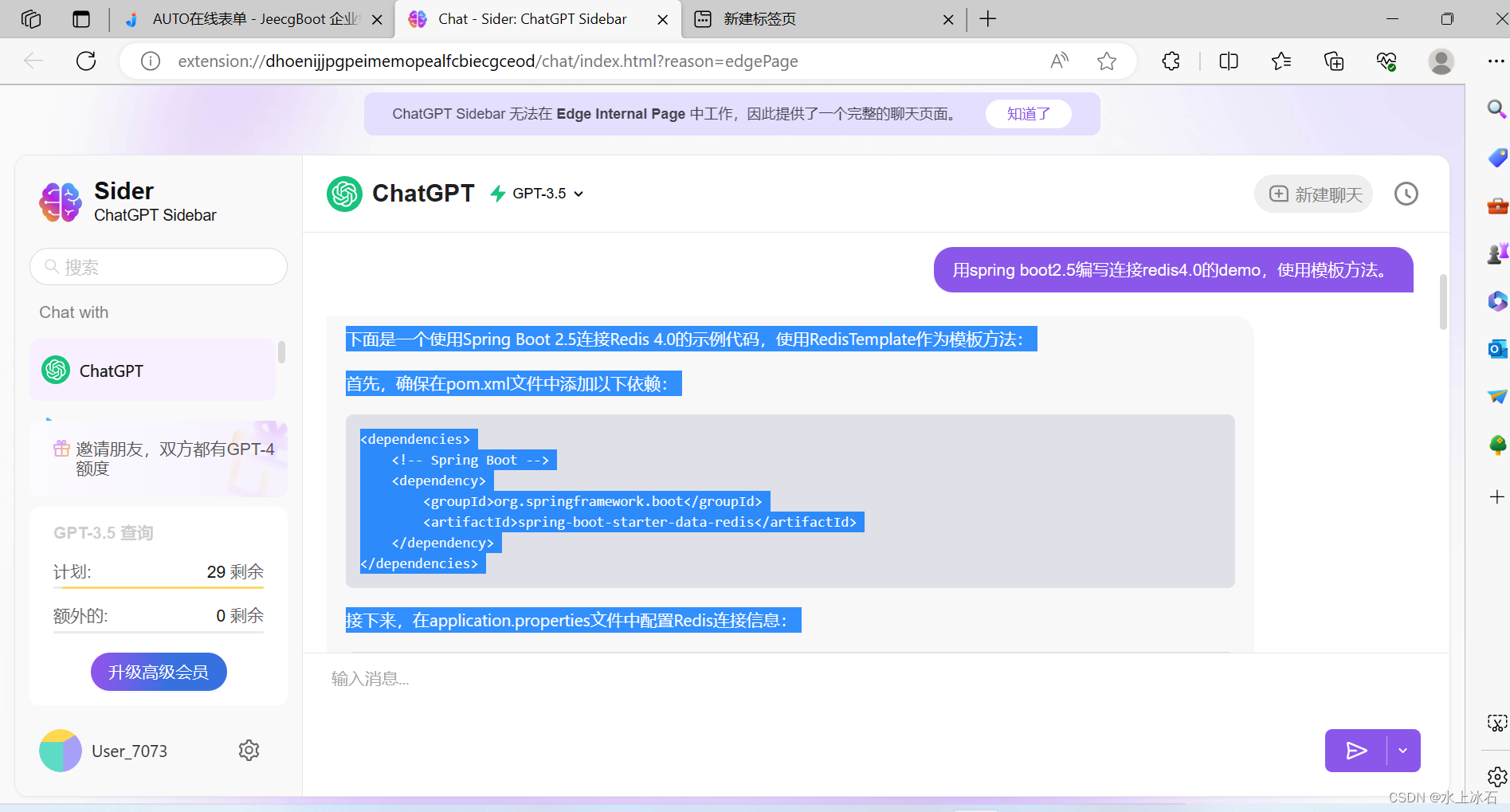Focus the 搜索 search field
The image size is (1510, 812).
pos(159,267)
